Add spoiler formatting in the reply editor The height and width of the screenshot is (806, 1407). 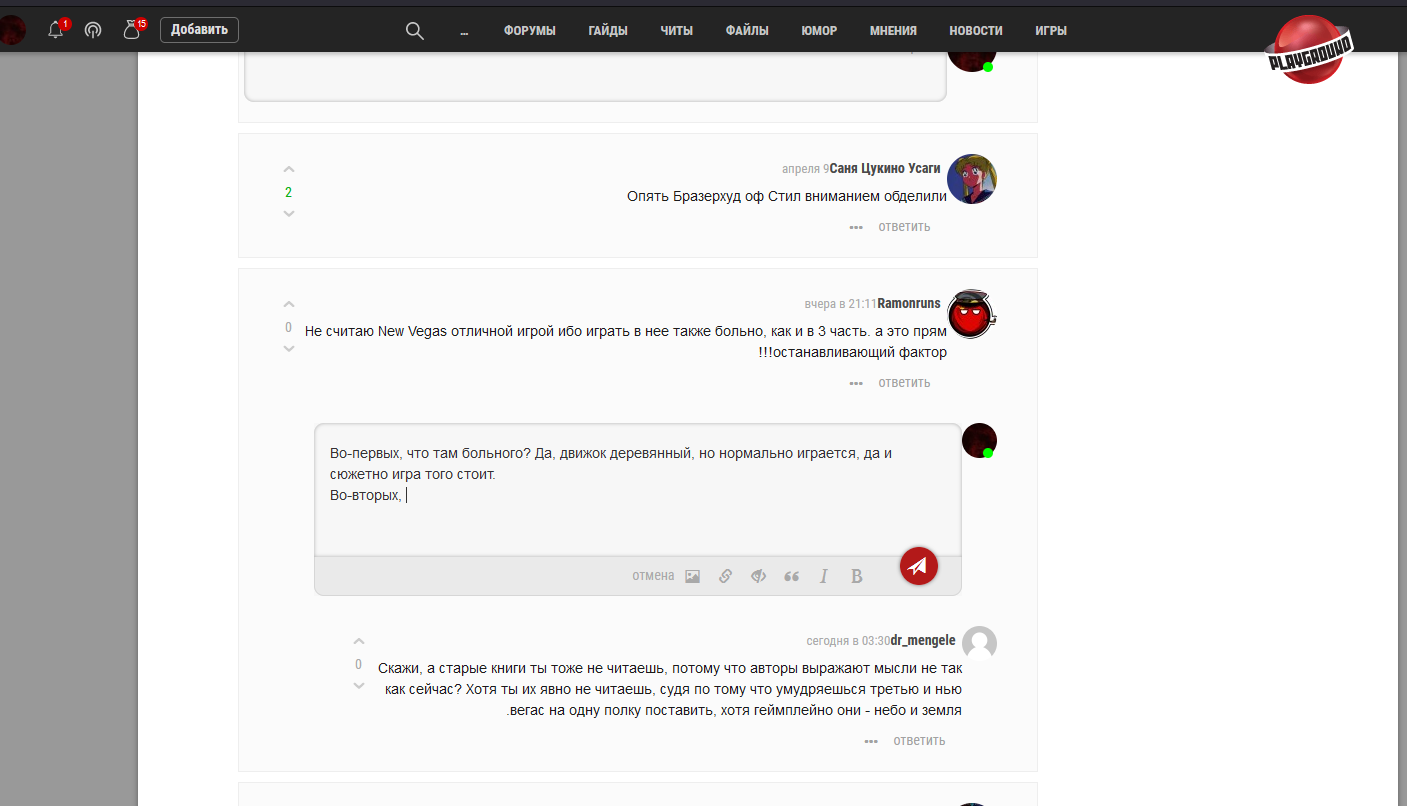(x=759, y=576)
